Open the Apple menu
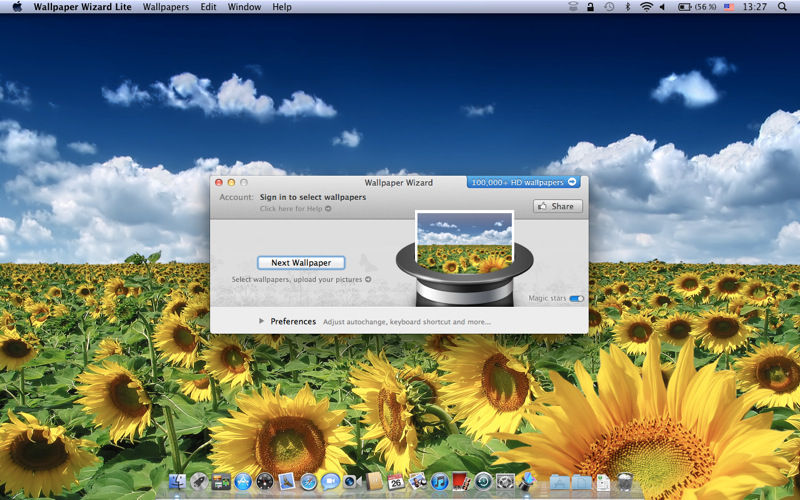 [17, 7]
